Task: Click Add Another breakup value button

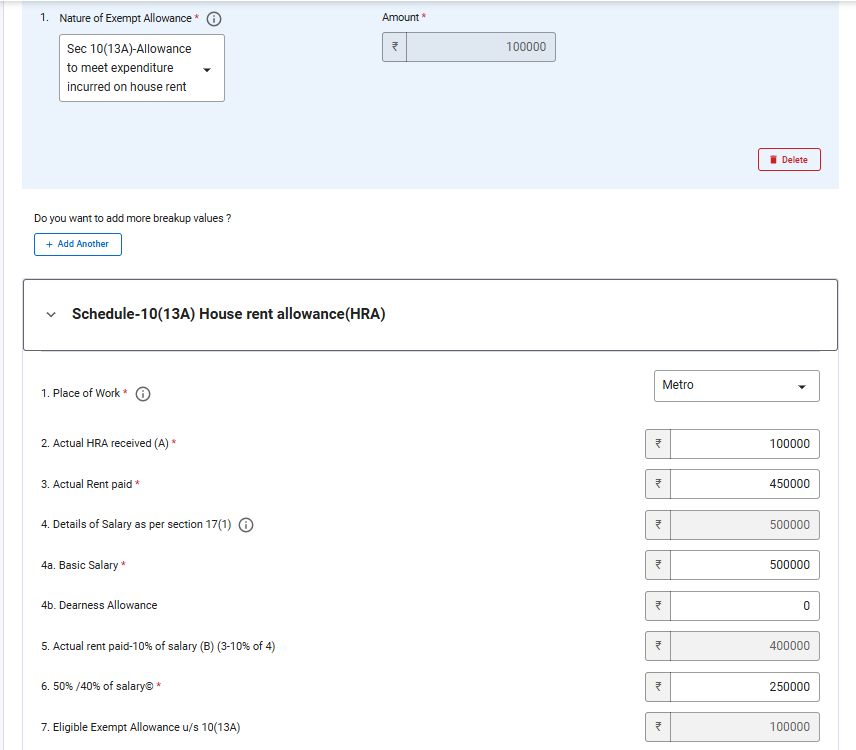Action: [x=78, y=244]
